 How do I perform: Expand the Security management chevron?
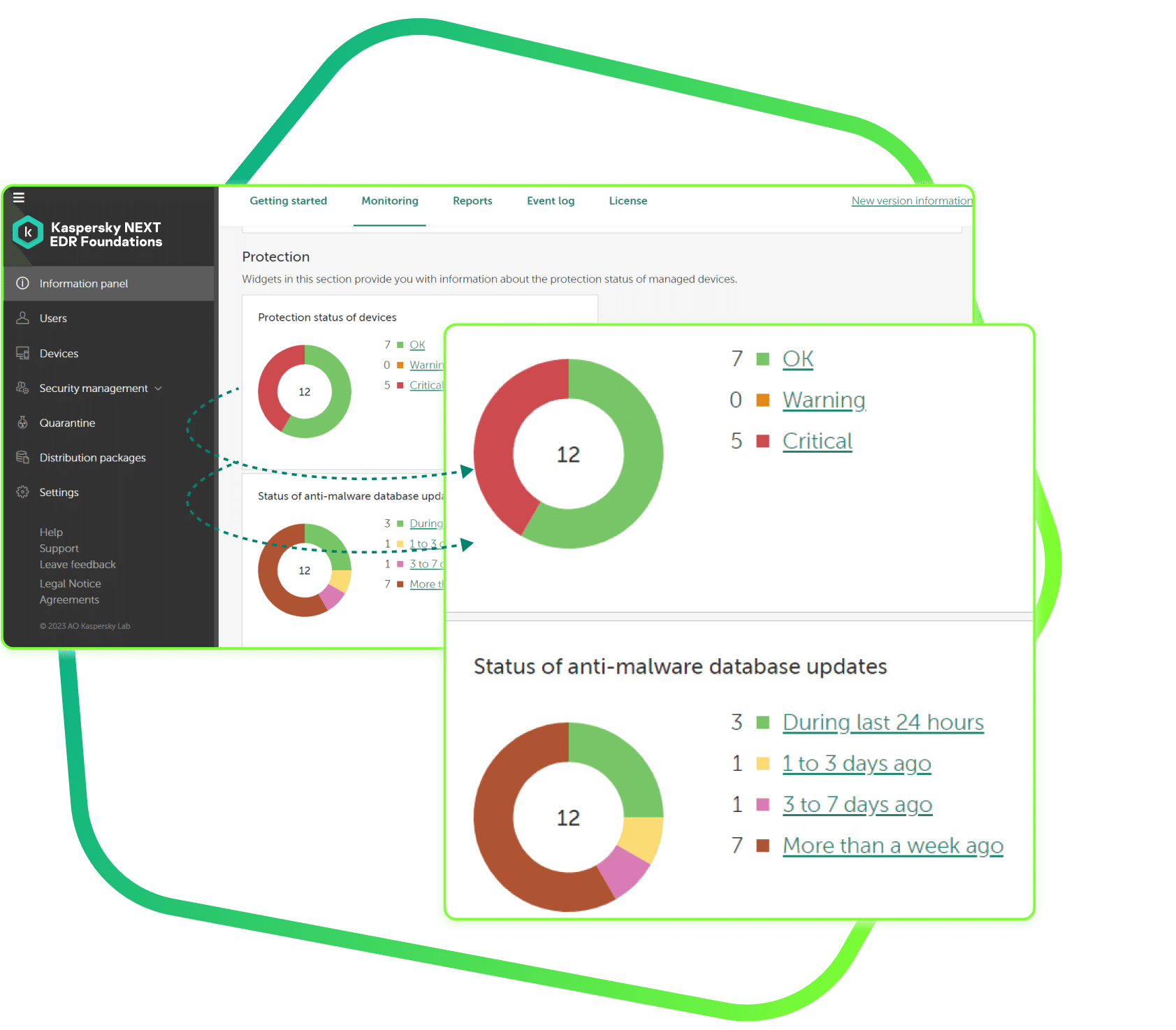(x=159, y=389)
